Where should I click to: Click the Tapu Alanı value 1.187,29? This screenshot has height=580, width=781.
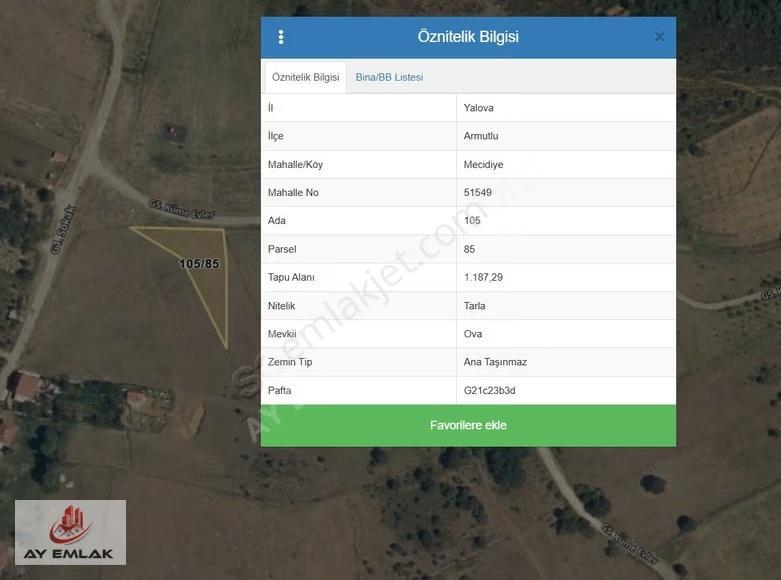(483, 277)
